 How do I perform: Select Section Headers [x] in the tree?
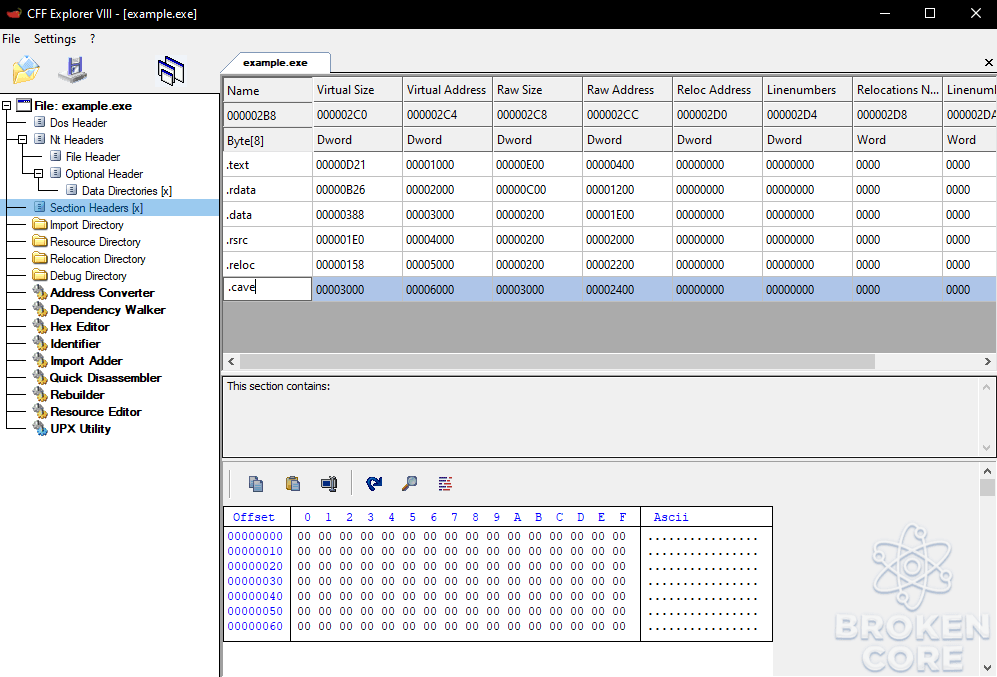pos(96,208)
